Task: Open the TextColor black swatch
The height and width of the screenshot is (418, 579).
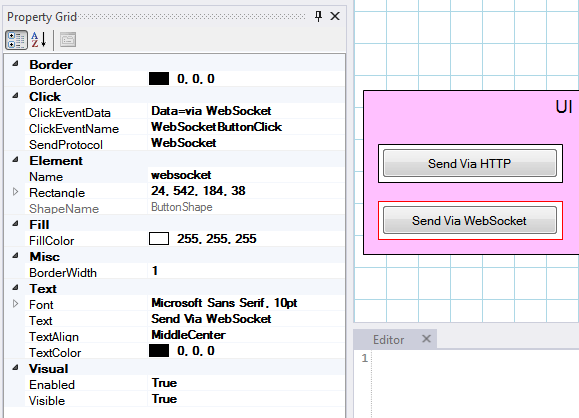Action: pyautogui.click(x=159, y=351)
